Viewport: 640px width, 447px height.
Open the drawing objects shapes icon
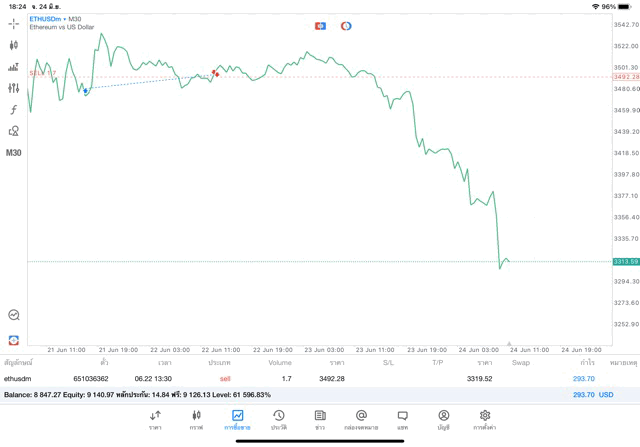pos(14,131)
